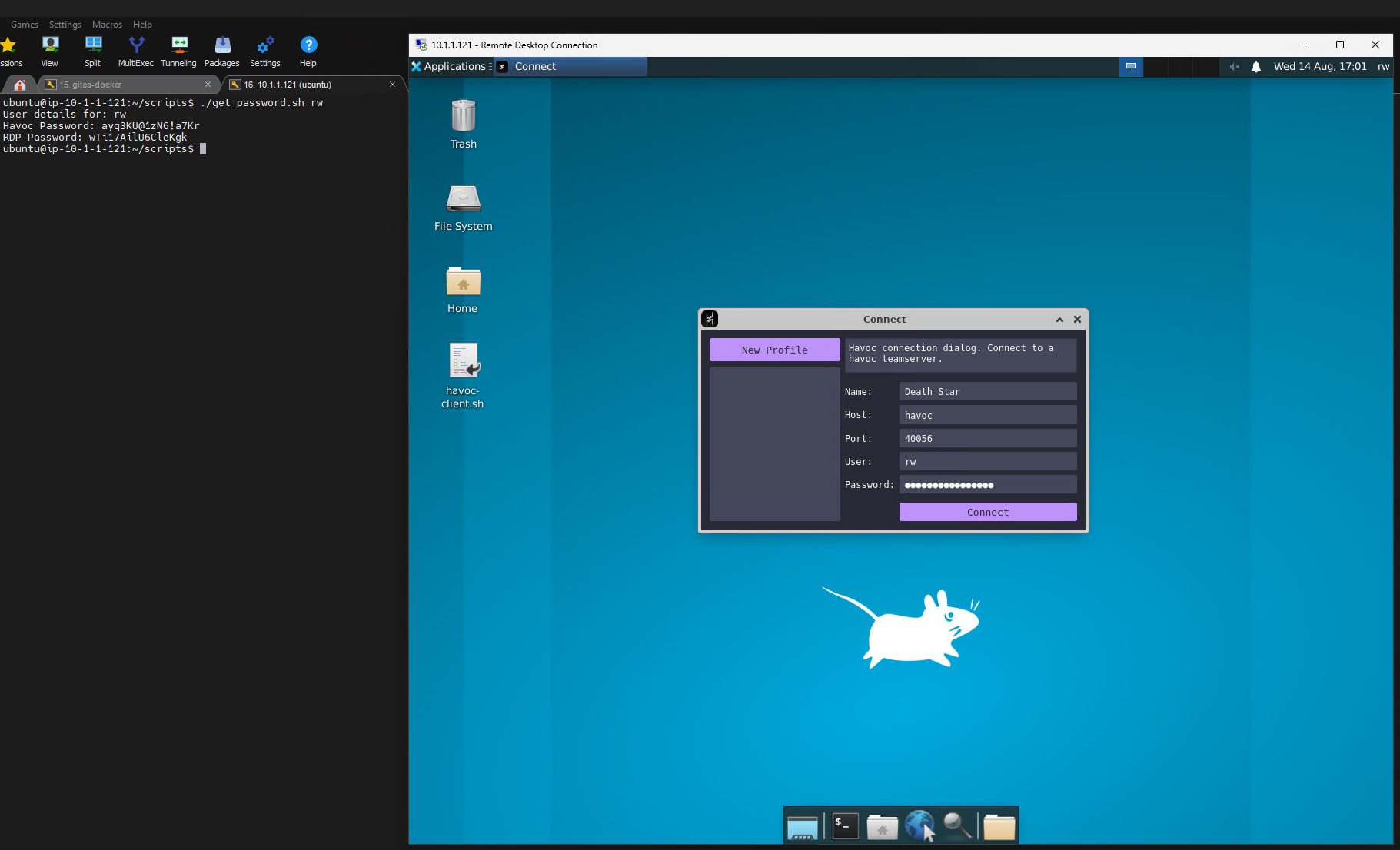Viewport: 1400px width, 850px height.
Task: Click the Split view icon
Action: (93, 51)
